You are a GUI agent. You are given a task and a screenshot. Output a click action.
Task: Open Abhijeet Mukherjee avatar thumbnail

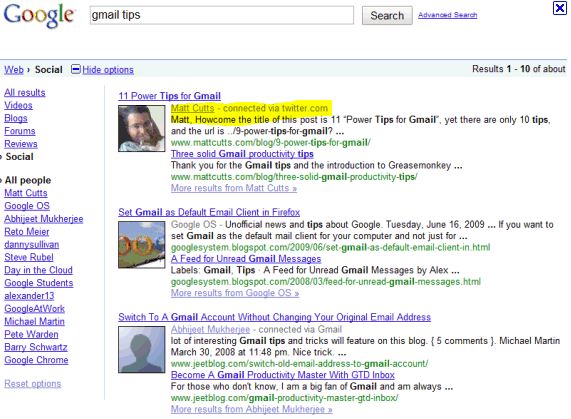coord(141,349)
